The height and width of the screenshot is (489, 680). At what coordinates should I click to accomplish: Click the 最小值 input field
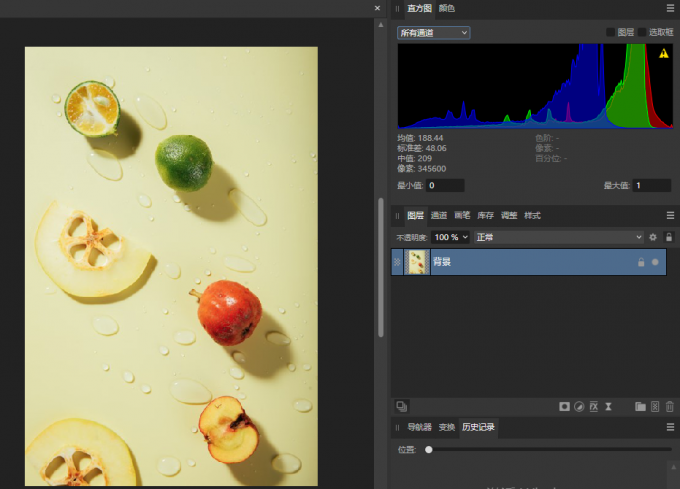(x=445, y=186)
